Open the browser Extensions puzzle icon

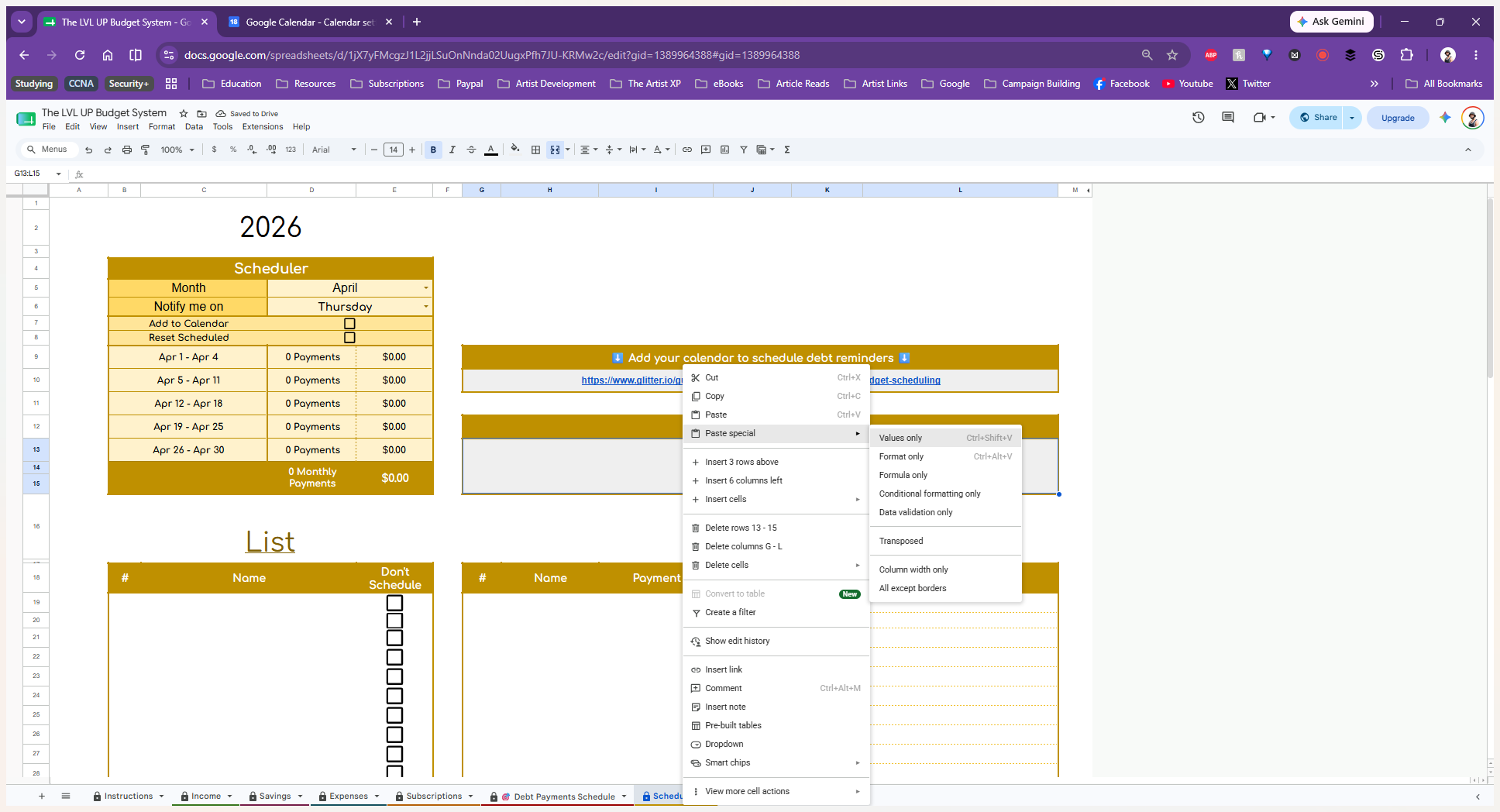pos(1407,55)
